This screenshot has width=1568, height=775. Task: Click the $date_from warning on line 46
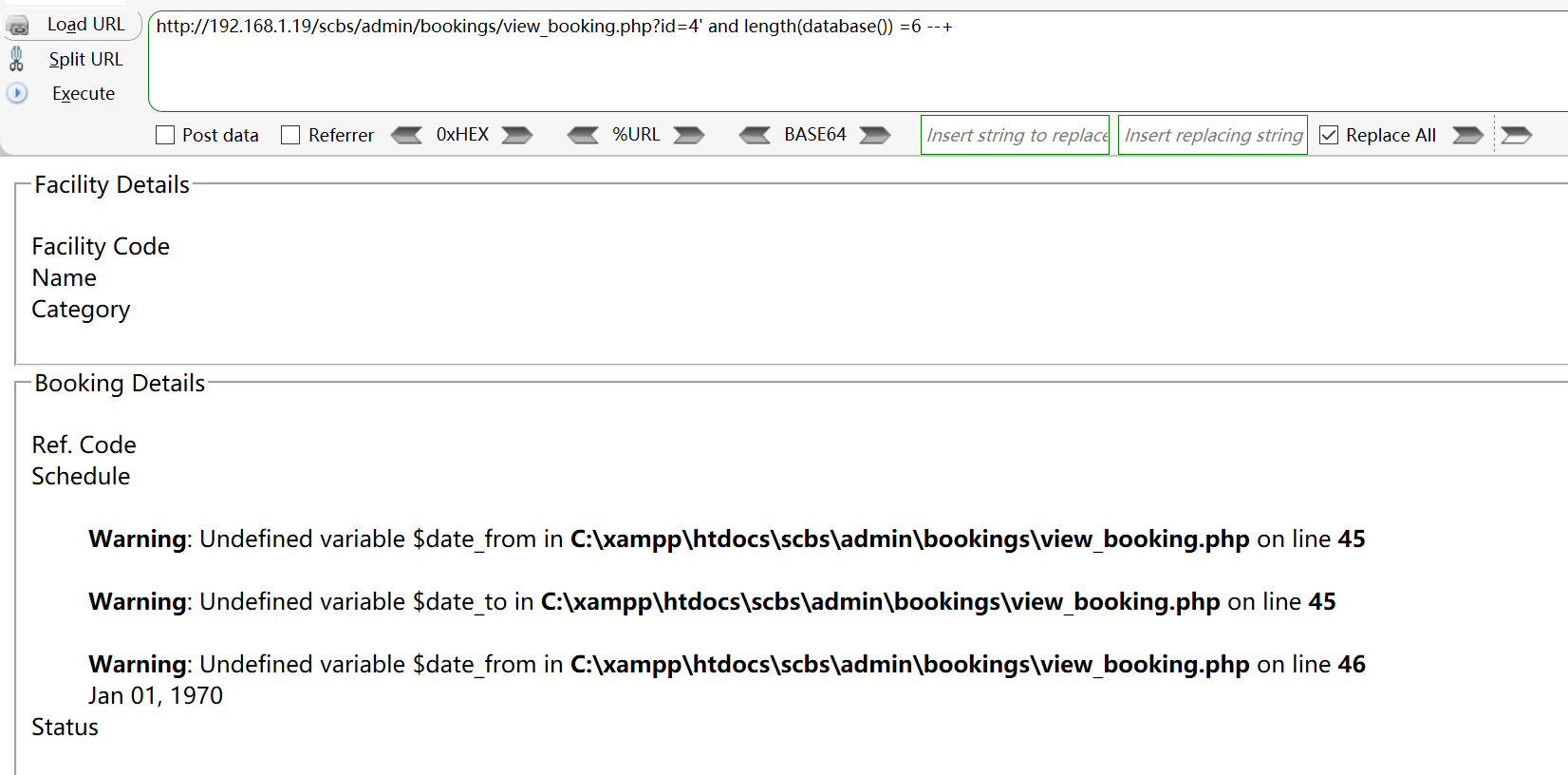point(727,664)
